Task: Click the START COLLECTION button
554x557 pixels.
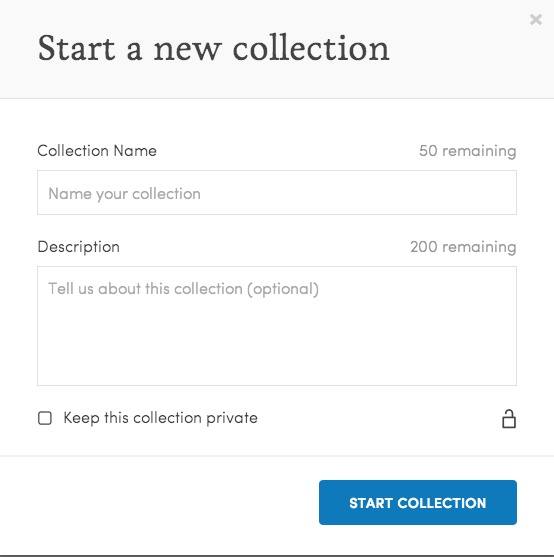Action: tap(418, 502)
